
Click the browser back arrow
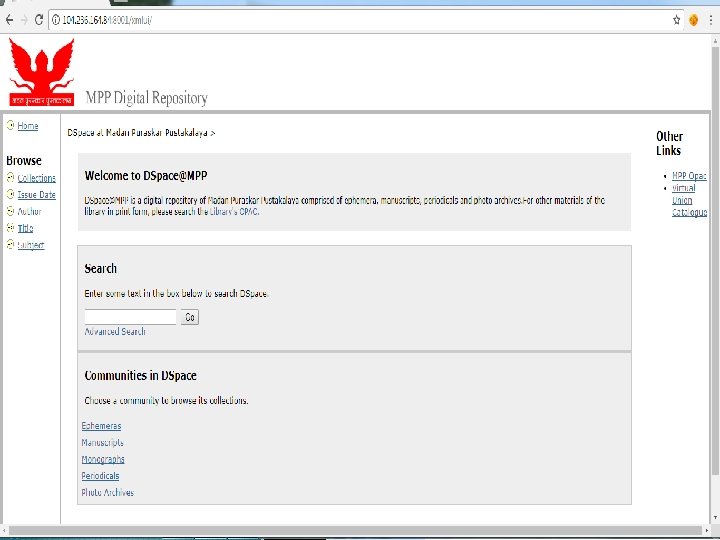[x=9, y=20]
